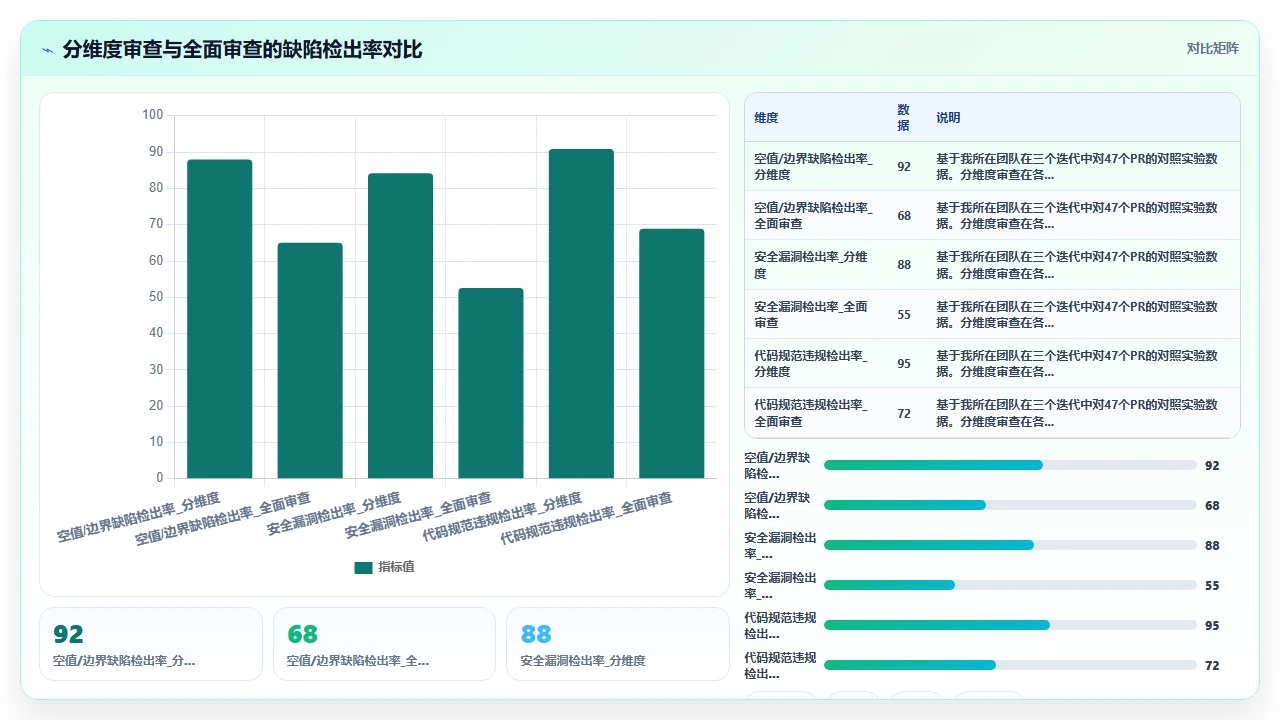Open the KPI card showing 88 安全漏洞检出率_分维度
The image size is (1280, 720).
(x=618, y=644)
